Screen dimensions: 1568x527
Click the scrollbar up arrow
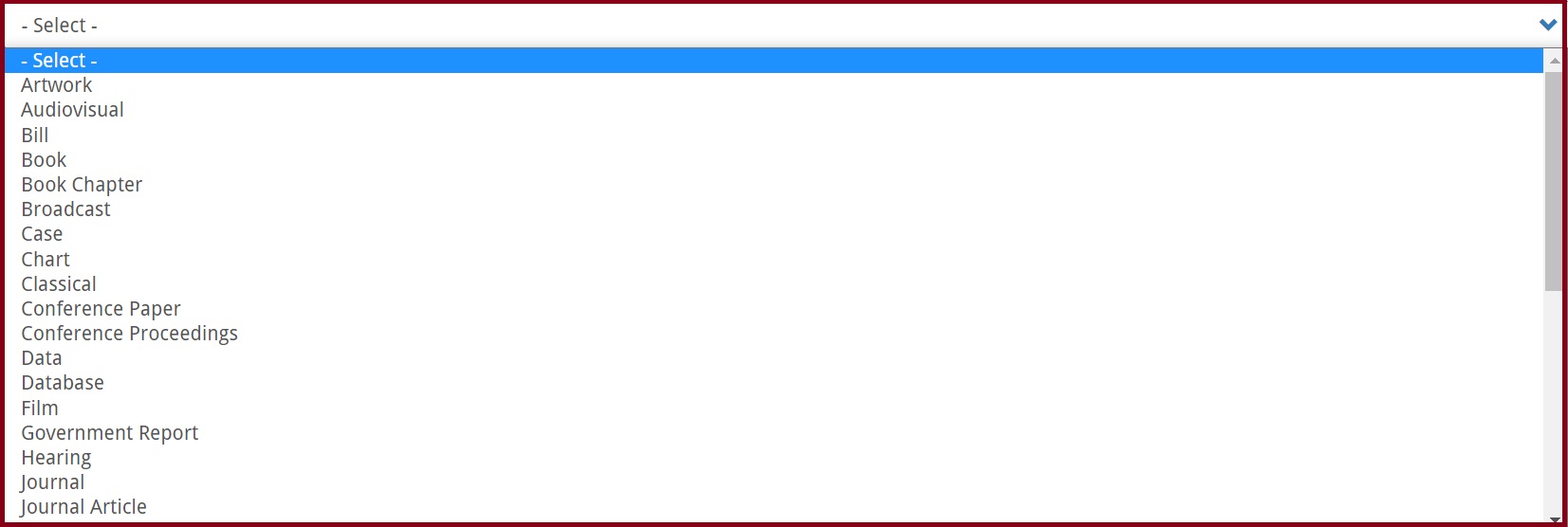pyautogui.click(x=1554, y=61)
